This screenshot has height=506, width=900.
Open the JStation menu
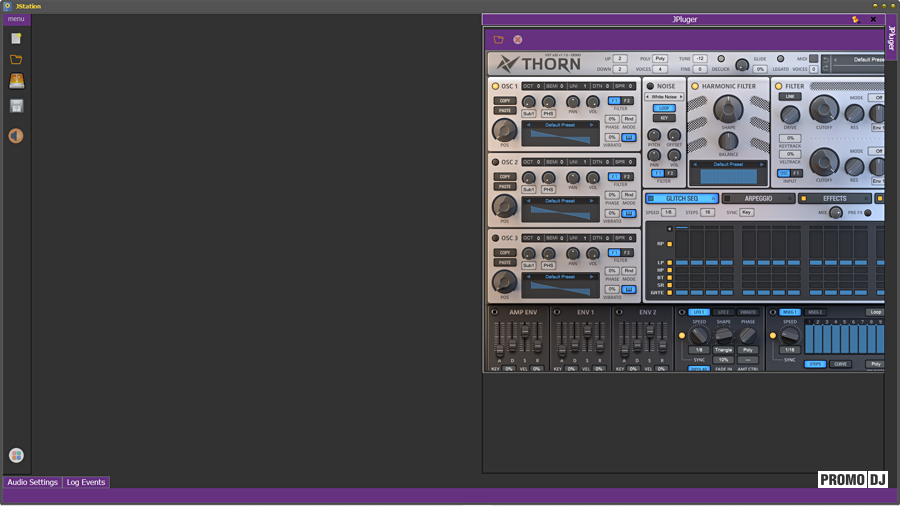(x=16, y=19)
